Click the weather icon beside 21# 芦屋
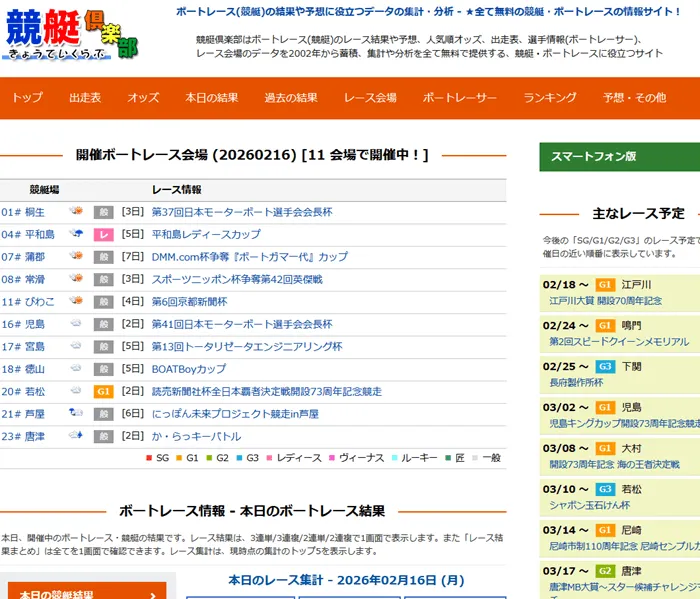700x599 pixels. point(75,414)
